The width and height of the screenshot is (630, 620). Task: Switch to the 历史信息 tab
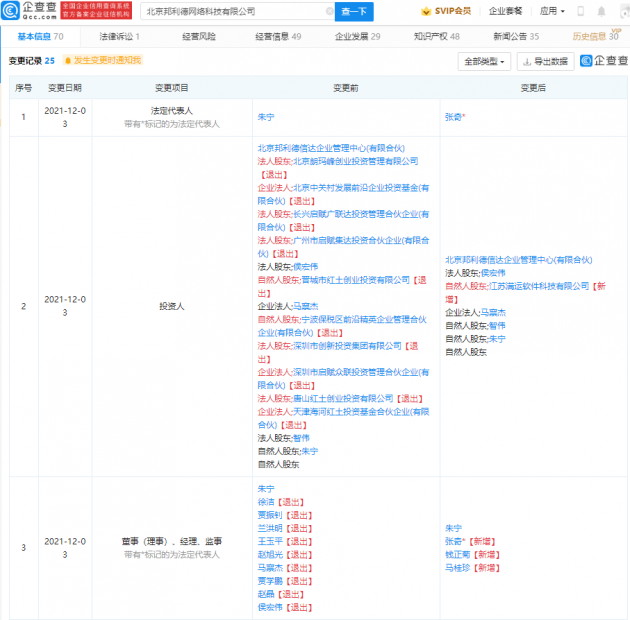point(595,37)
